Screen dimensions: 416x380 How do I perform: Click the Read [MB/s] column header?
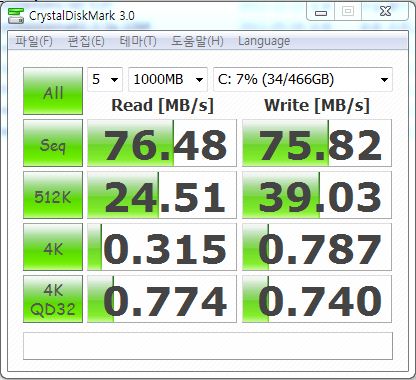tap(162, 105)
